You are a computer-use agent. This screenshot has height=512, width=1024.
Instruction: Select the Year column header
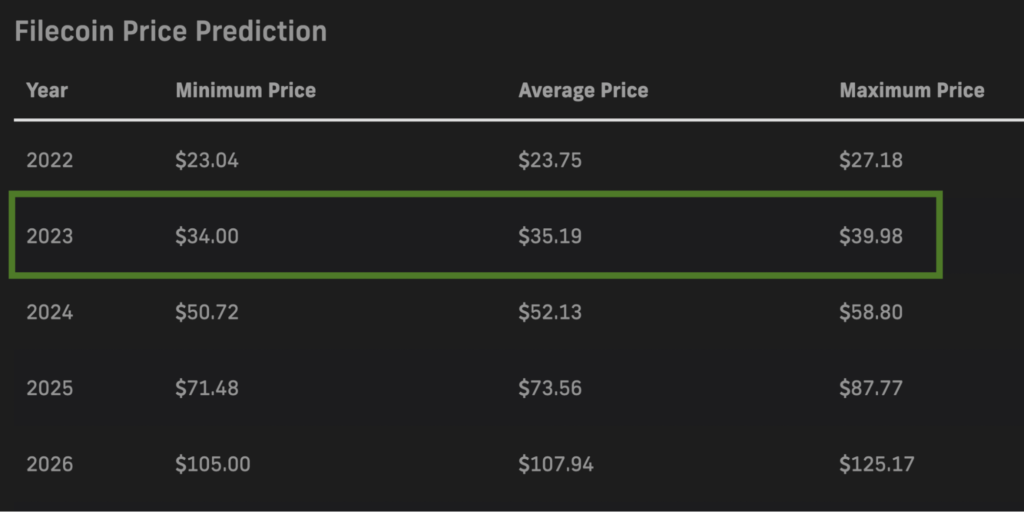pos(47,90)
